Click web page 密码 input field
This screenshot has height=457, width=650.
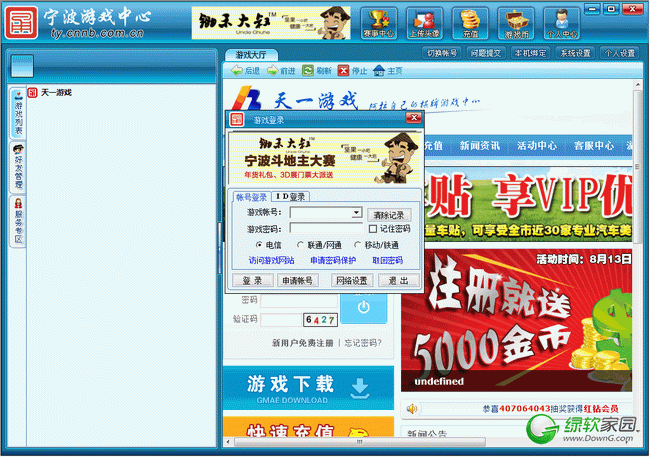pyautogui.click(x=299, y=300)
